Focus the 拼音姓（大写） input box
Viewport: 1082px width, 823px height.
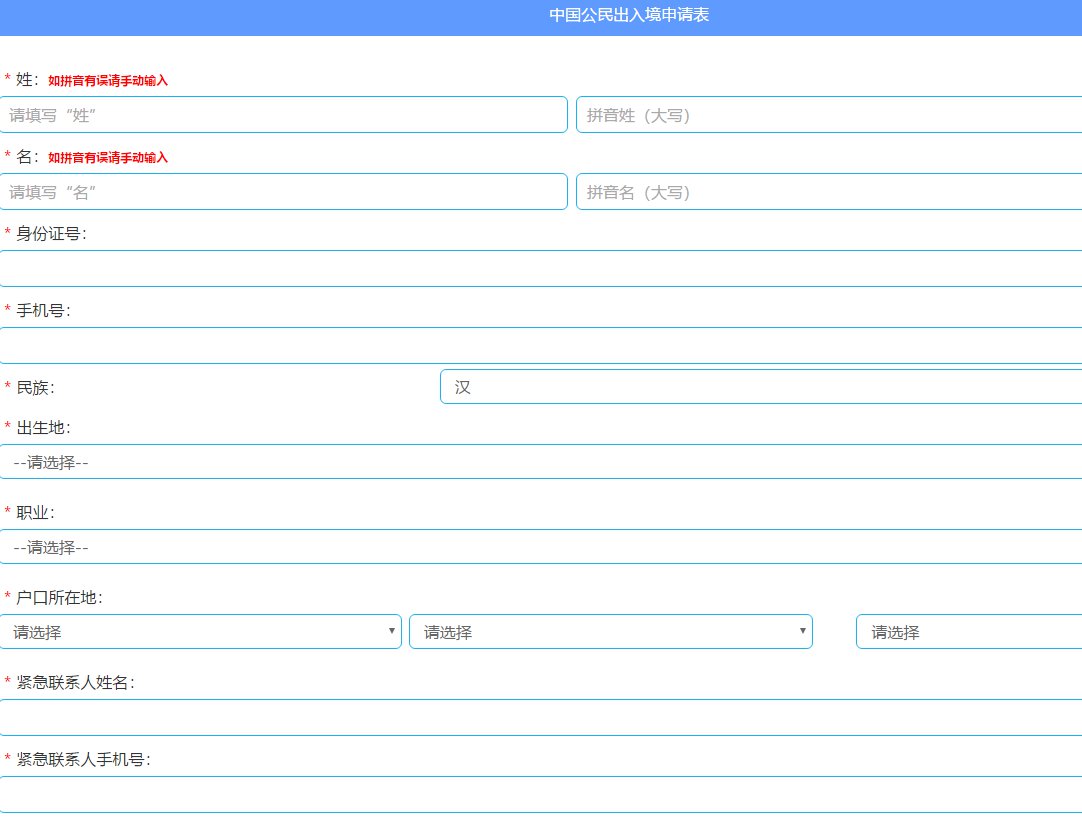pos(828,115)
